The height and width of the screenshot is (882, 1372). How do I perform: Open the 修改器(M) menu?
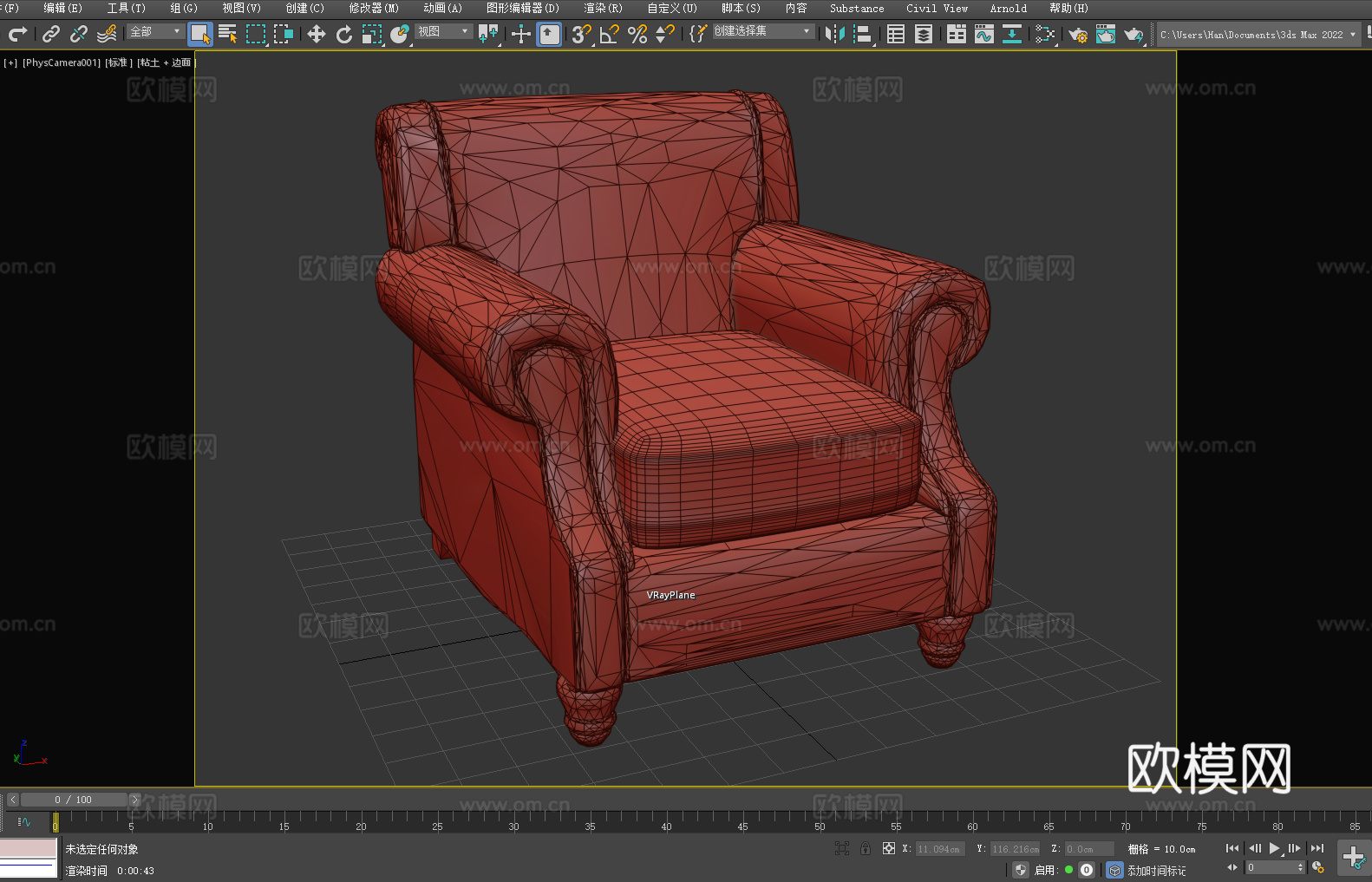click(374, 8)
